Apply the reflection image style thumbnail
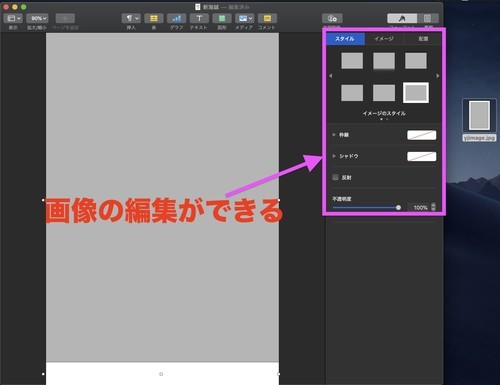 pos(384,61)
